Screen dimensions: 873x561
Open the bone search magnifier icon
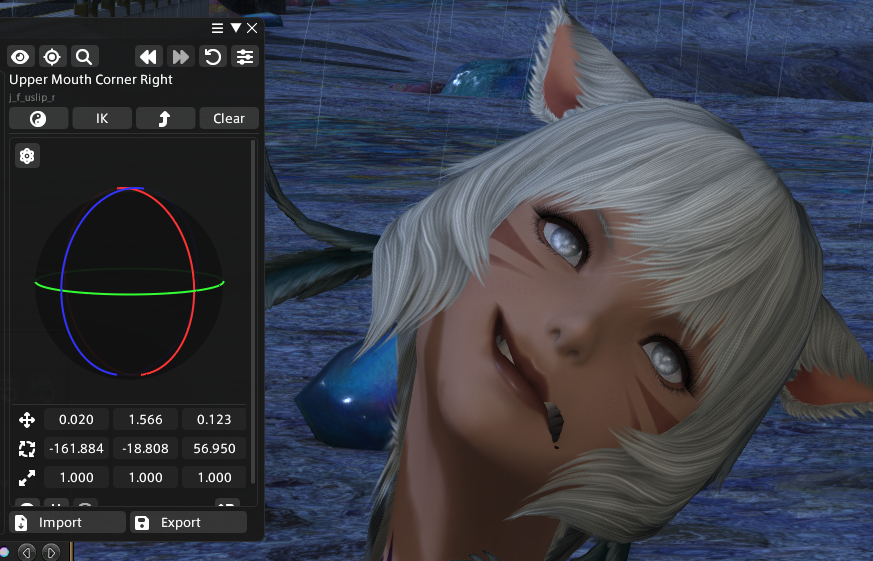pos(84,57)
